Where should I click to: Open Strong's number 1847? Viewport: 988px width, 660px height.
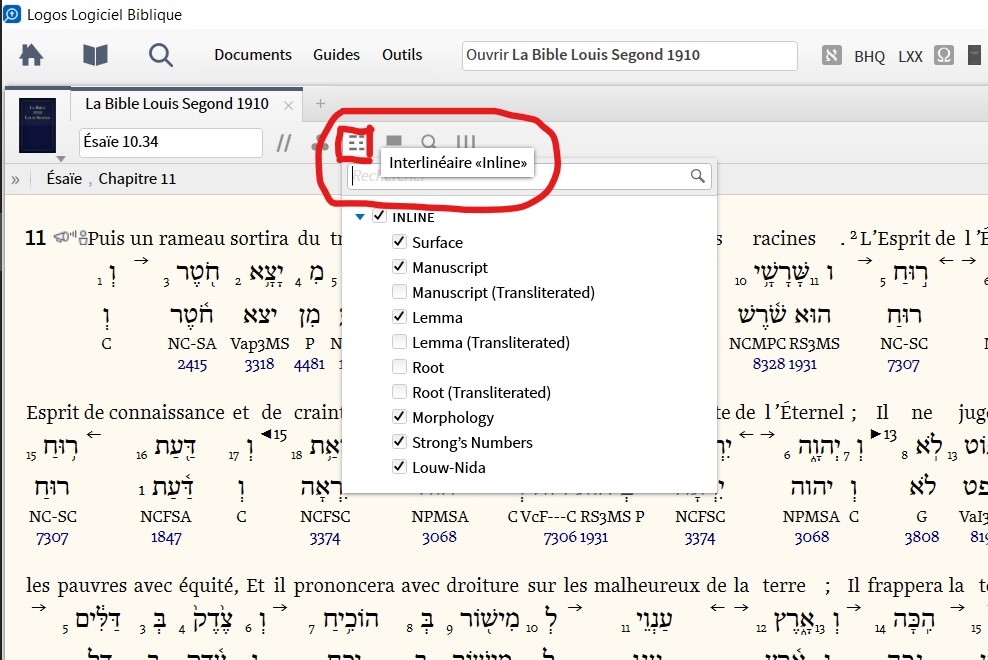(166, 538)
